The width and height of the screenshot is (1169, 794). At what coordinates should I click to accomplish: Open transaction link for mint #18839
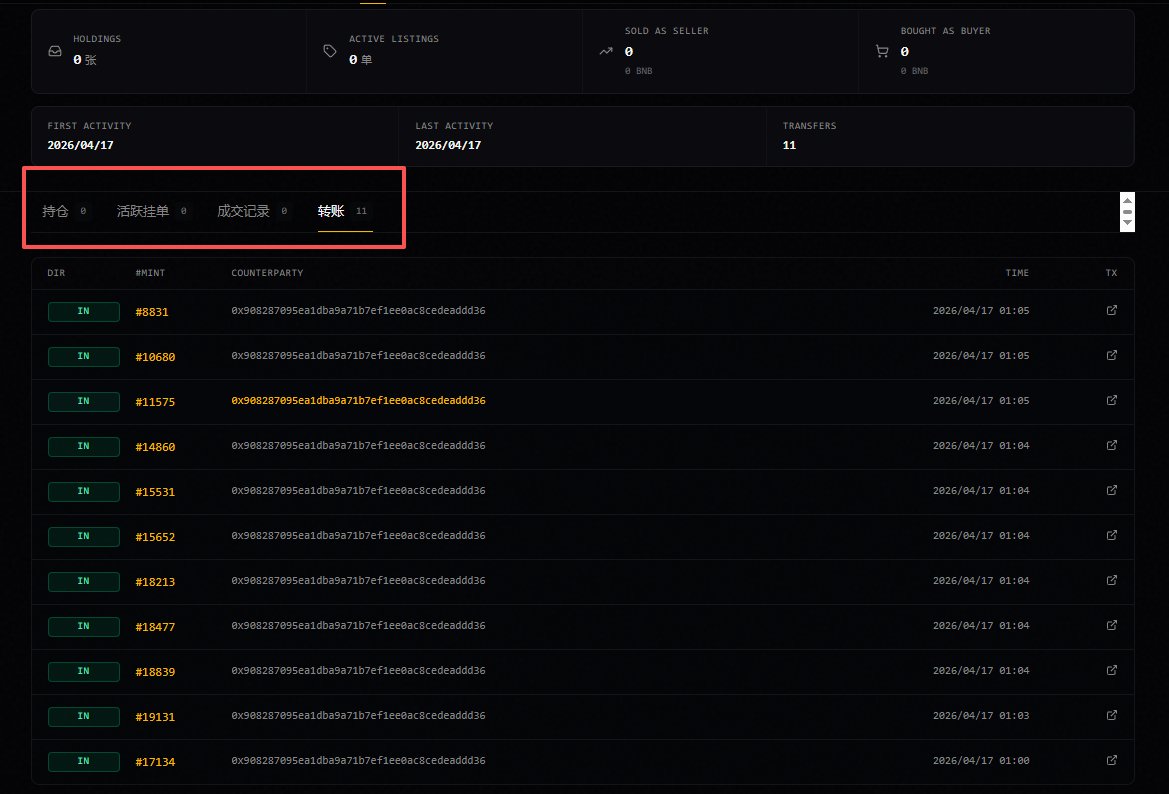(x=1112, y=670)
